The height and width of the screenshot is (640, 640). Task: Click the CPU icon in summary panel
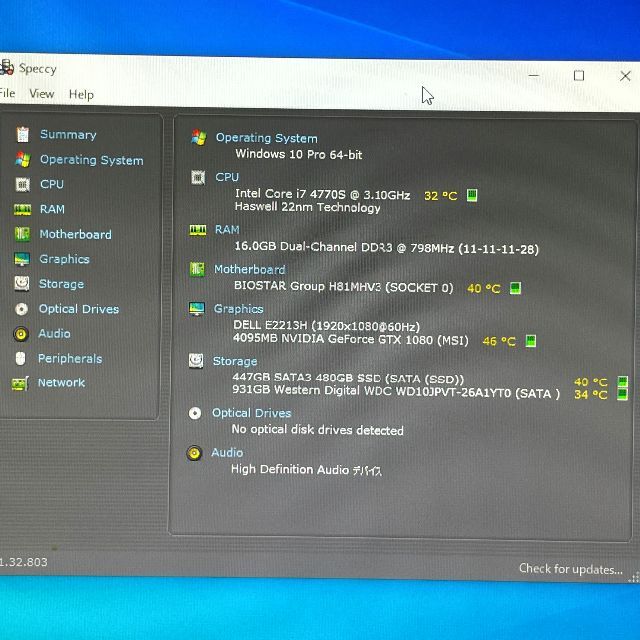[198, 177]
